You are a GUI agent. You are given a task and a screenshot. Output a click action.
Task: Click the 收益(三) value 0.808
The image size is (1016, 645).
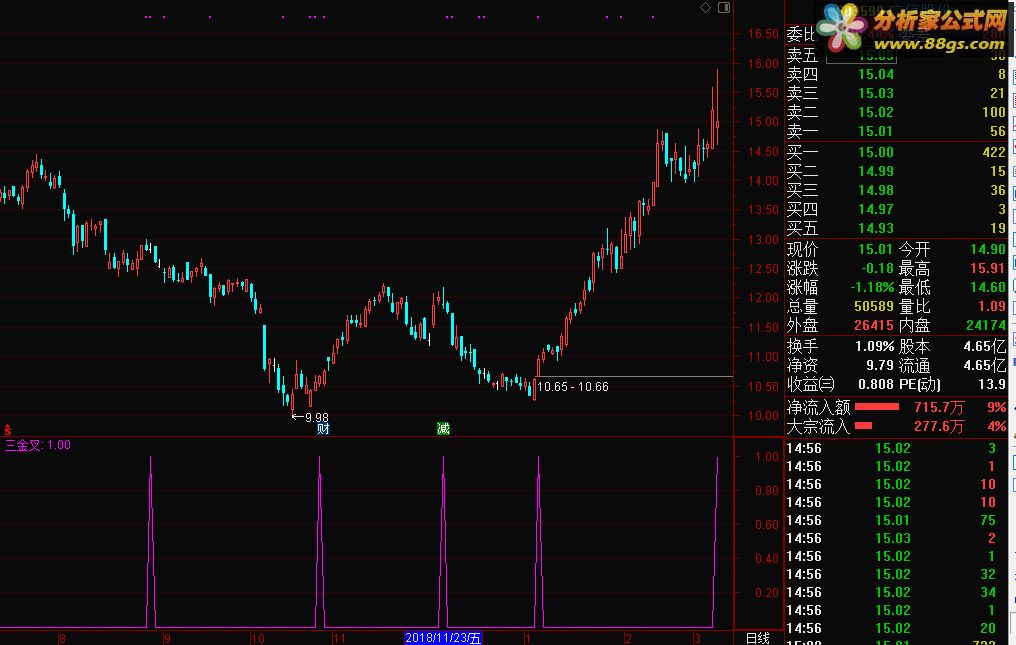pos(876,384)
